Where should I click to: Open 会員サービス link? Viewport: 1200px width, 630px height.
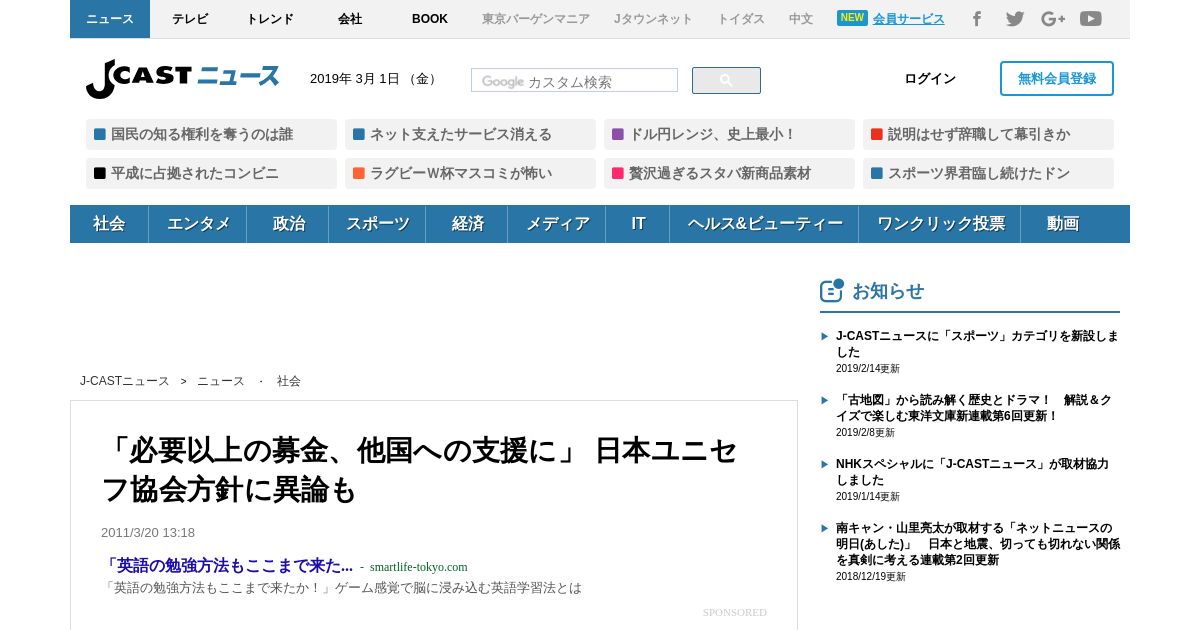point(908,19)
